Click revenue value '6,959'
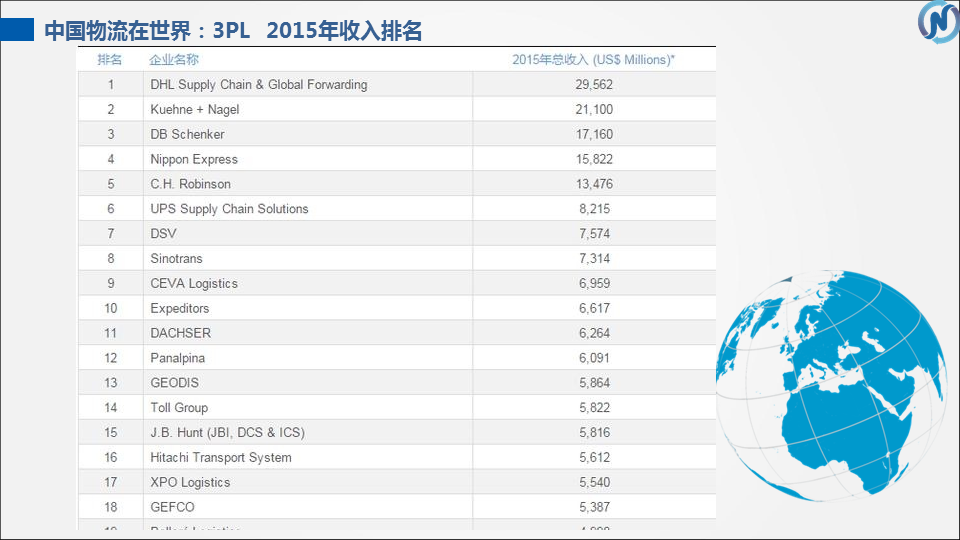Screen dimensions: 960x540 [594, 283]
